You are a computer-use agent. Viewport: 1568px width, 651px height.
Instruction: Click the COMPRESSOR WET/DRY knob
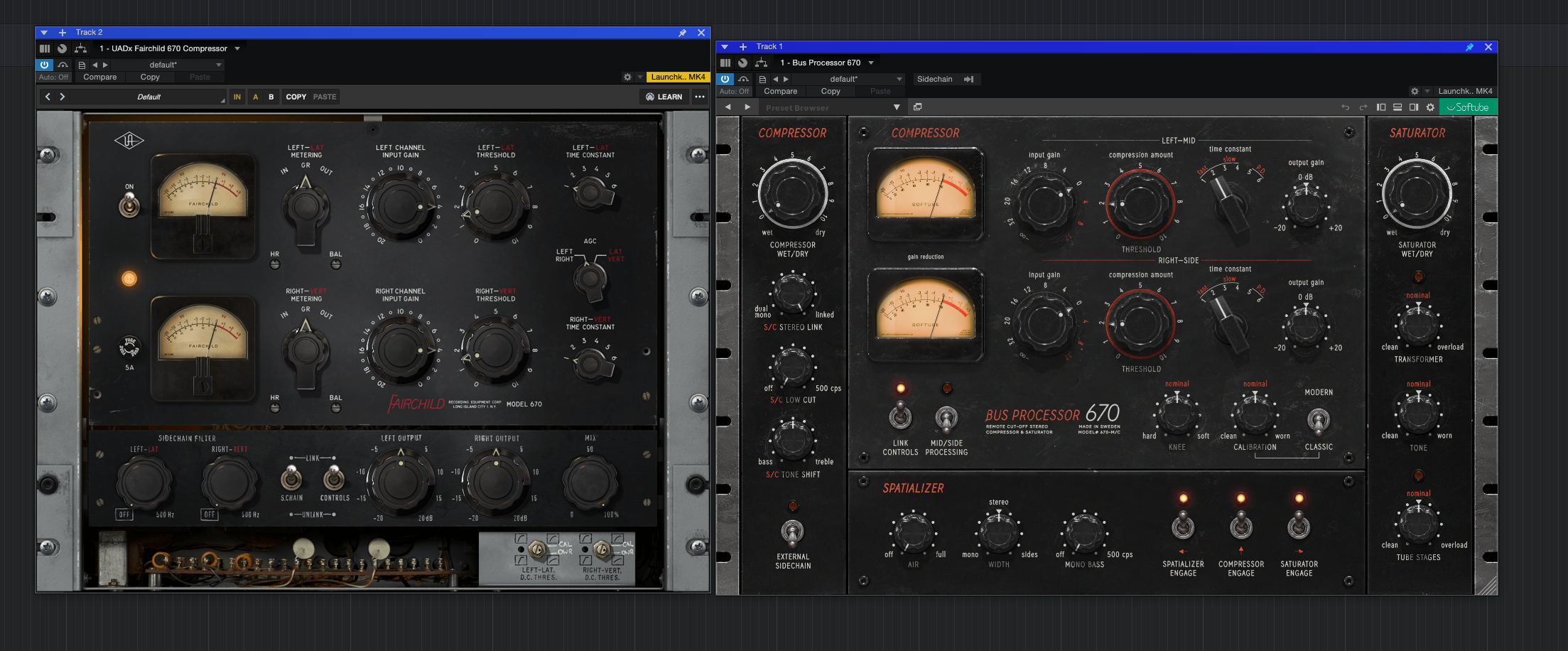click(x=792, y=193)
